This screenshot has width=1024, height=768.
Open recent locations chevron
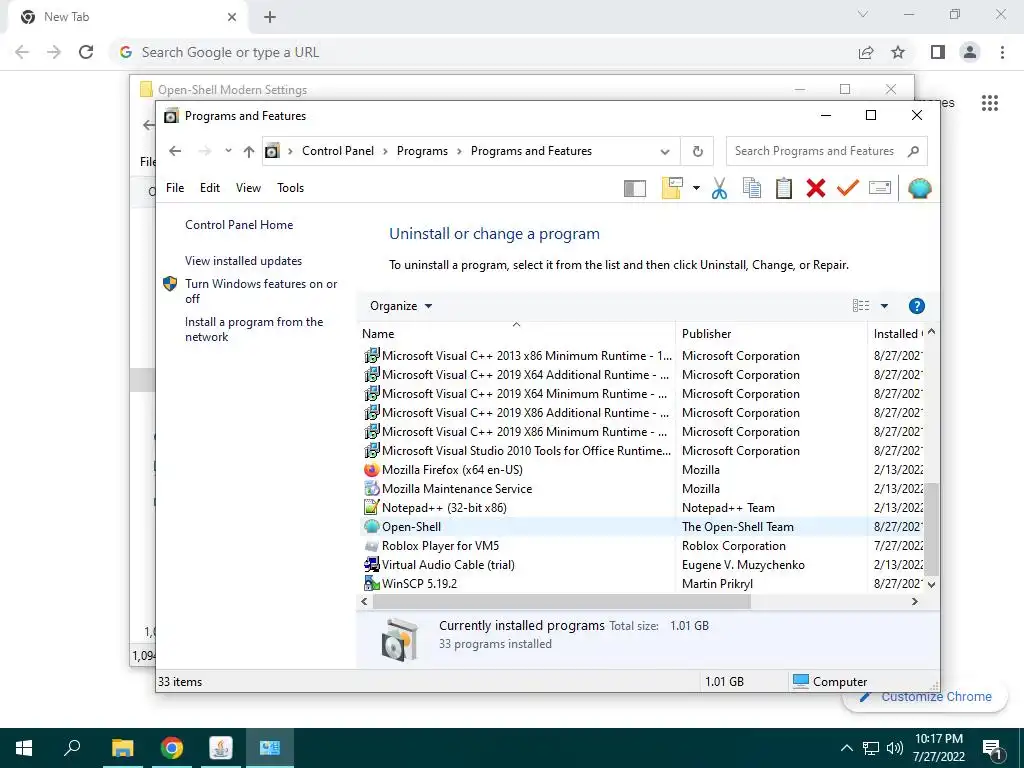pos(228,151)
